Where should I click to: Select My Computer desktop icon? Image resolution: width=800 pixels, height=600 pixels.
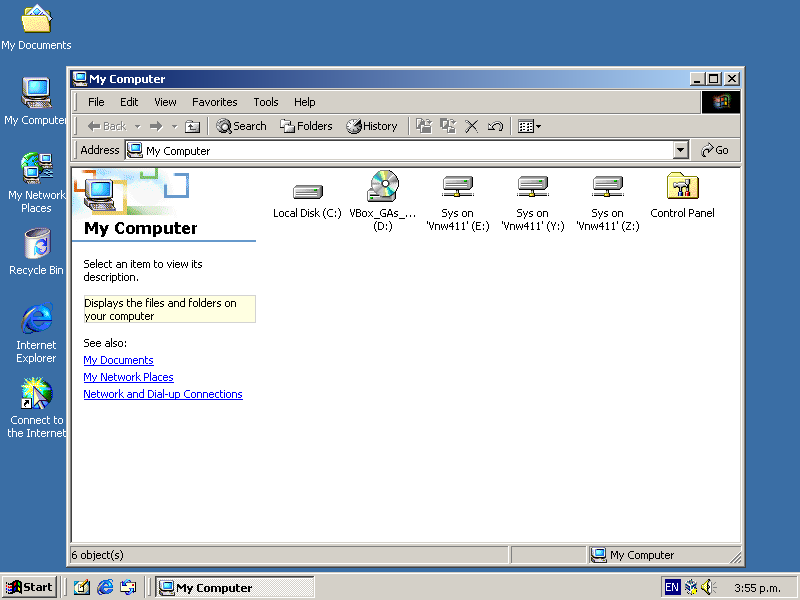(36, 101)
